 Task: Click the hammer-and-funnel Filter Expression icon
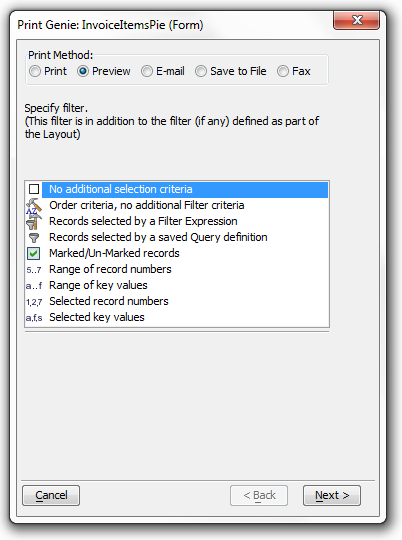pos(34,221)
